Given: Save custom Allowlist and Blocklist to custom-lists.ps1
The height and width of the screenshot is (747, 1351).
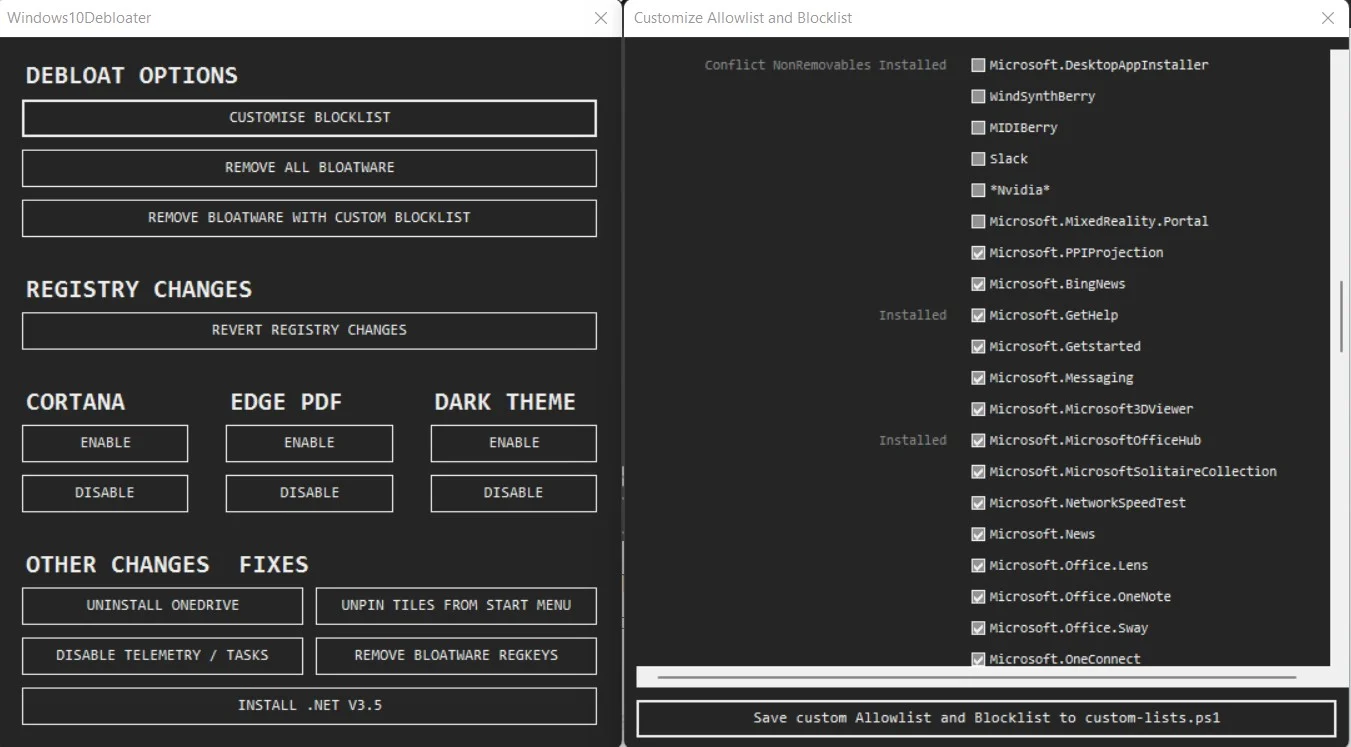Looking at the screenshot, I should (986, 718).
